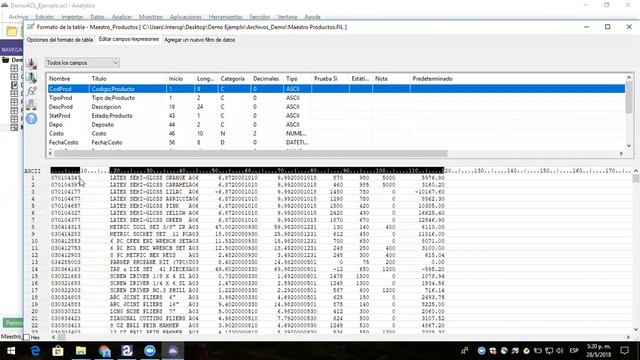Click the taskbar clock and date
Viewport: 640px width, 360px height.
[599, 351]
